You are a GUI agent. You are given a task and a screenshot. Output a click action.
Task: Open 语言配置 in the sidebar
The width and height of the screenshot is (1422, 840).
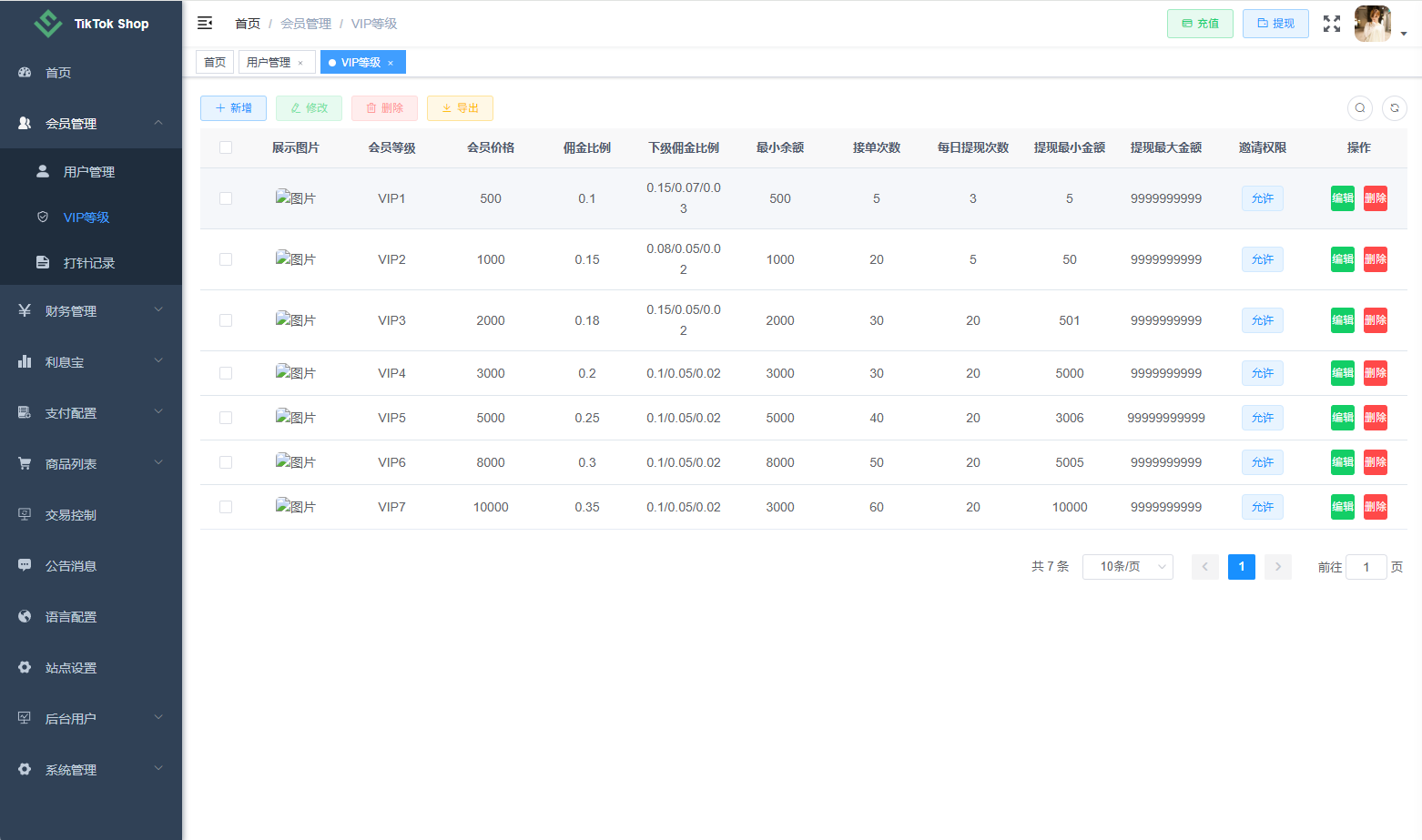point(91,617)
